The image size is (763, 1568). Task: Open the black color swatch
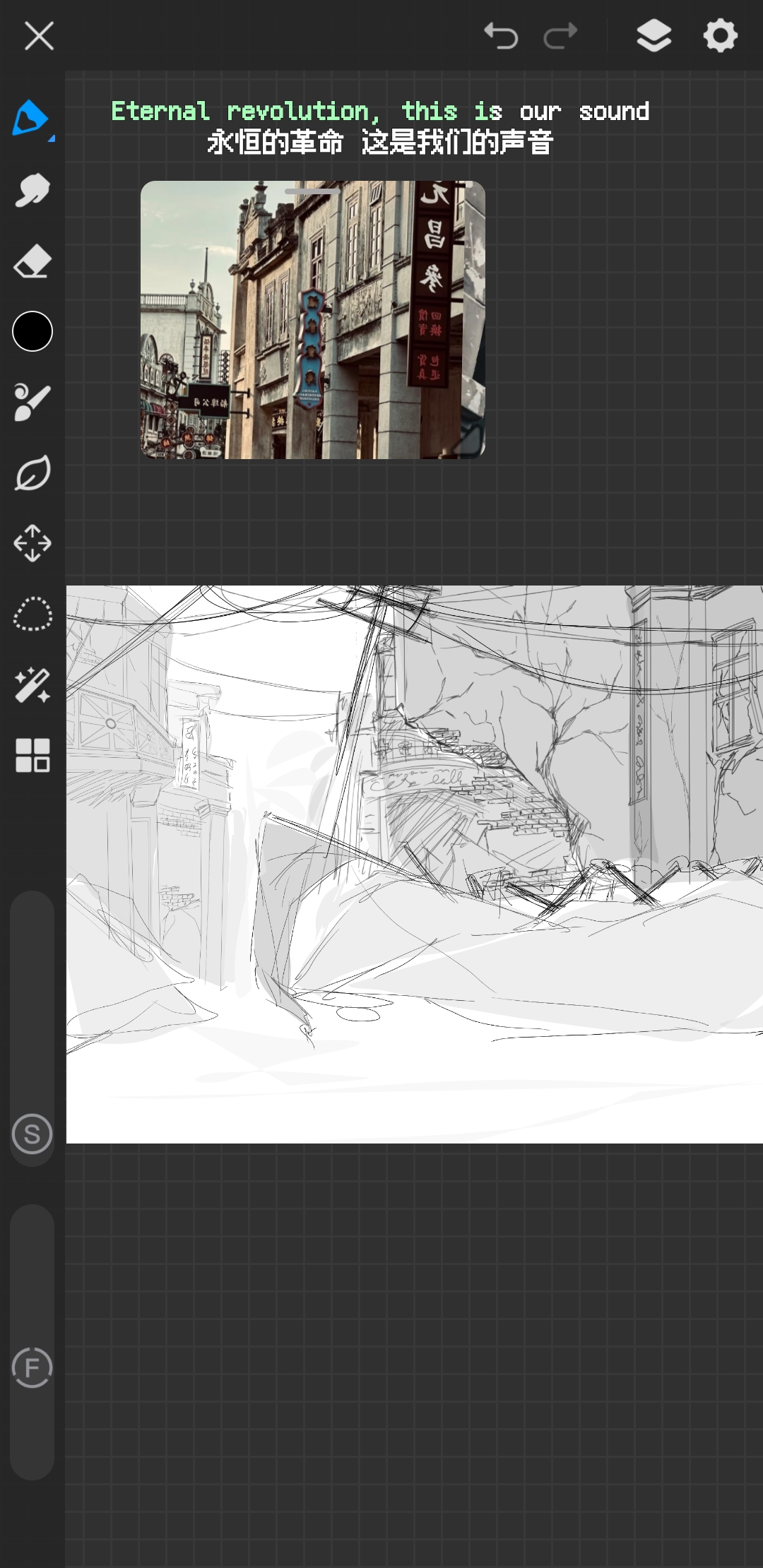point(32,331)
